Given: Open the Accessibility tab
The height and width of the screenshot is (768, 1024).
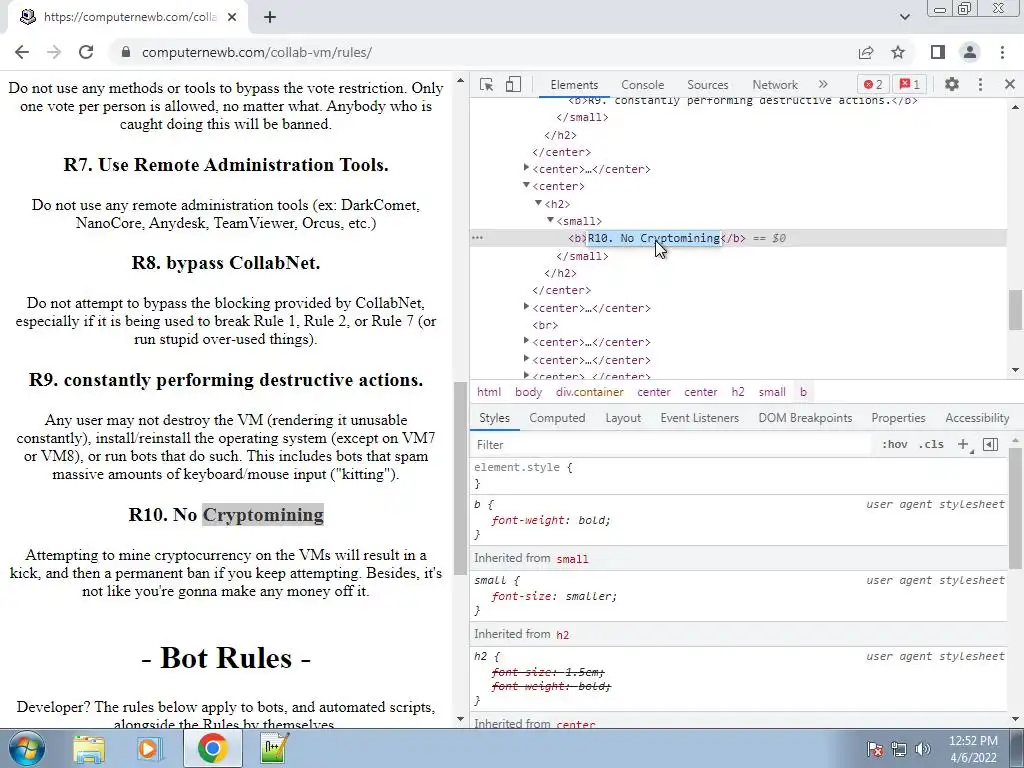Looking at the screenshot, I should (x=977, y=418).
